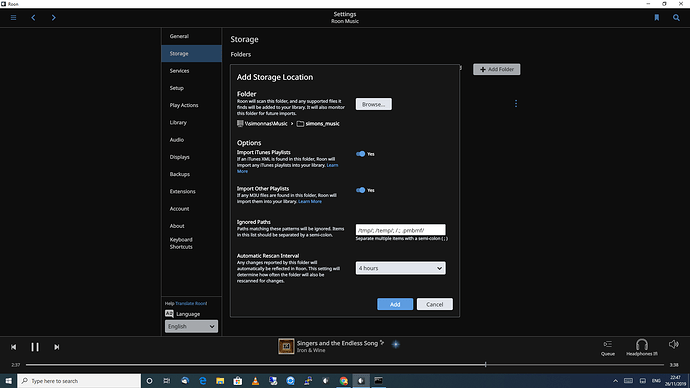Click the song title Singers and the Endless Song
The image size is (690, 388).
[x=337, y=343]
